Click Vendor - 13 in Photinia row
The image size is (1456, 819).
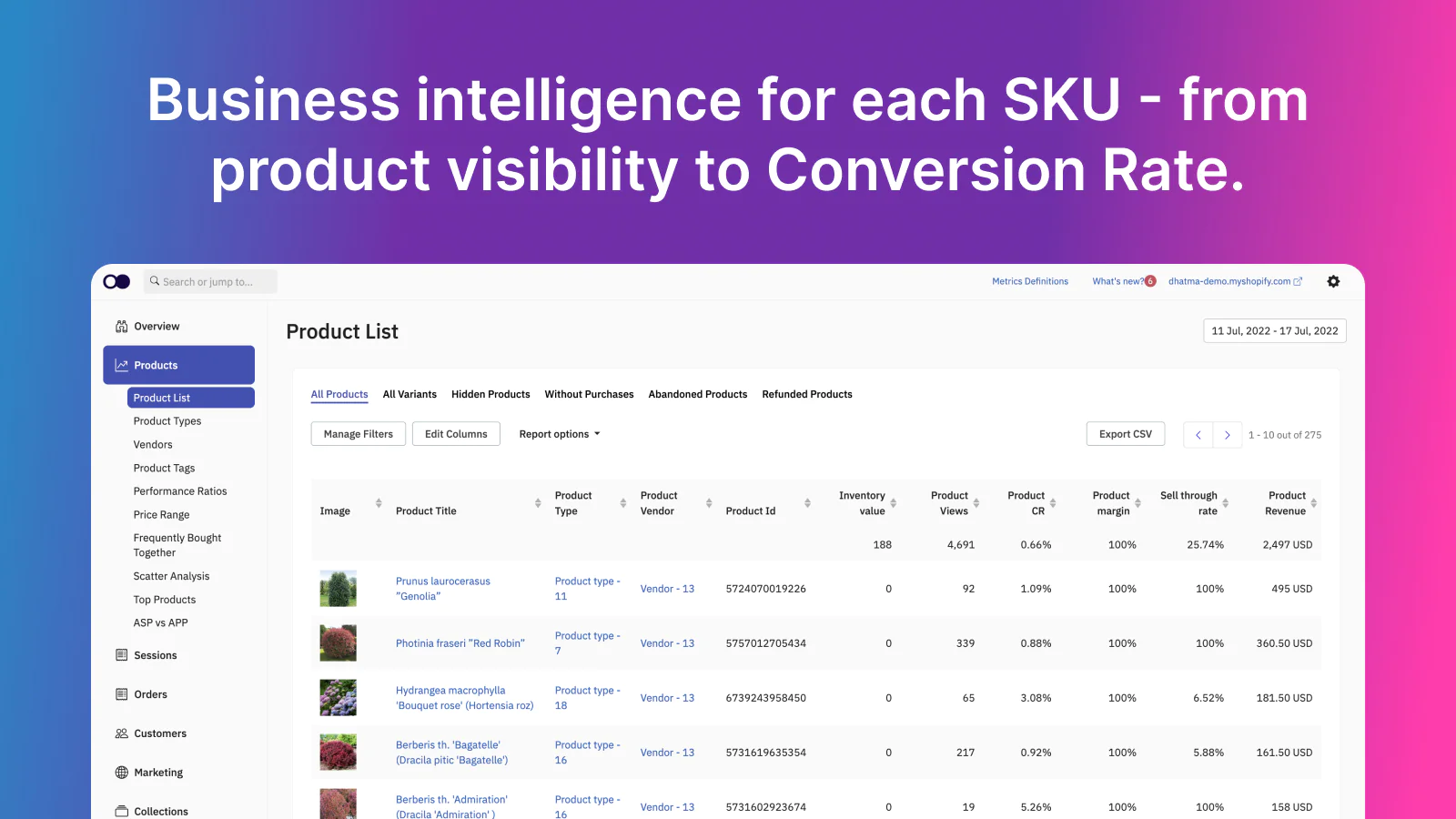pyautogui.click(x=667, y=643)
